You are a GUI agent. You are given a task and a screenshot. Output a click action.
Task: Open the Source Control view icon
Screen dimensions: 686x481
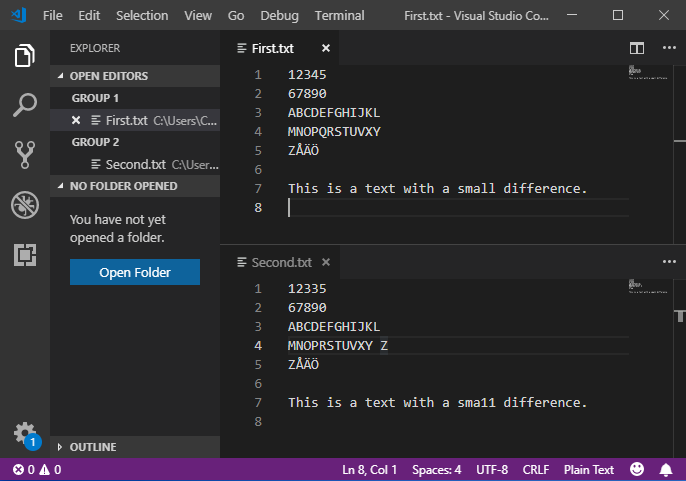[x=25, y=154]
